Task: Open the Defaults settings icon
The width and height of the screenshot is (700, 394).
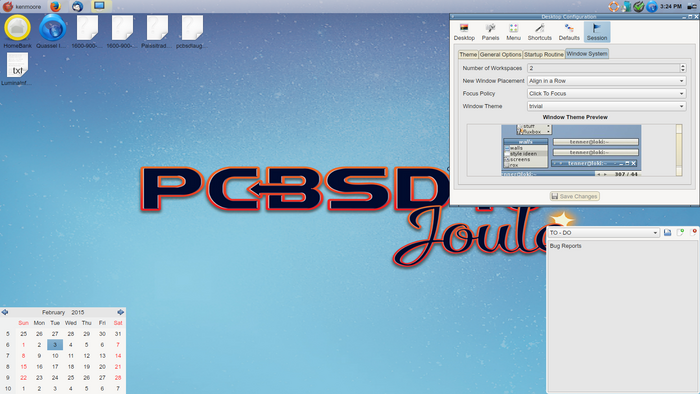Action: (569, 32)
